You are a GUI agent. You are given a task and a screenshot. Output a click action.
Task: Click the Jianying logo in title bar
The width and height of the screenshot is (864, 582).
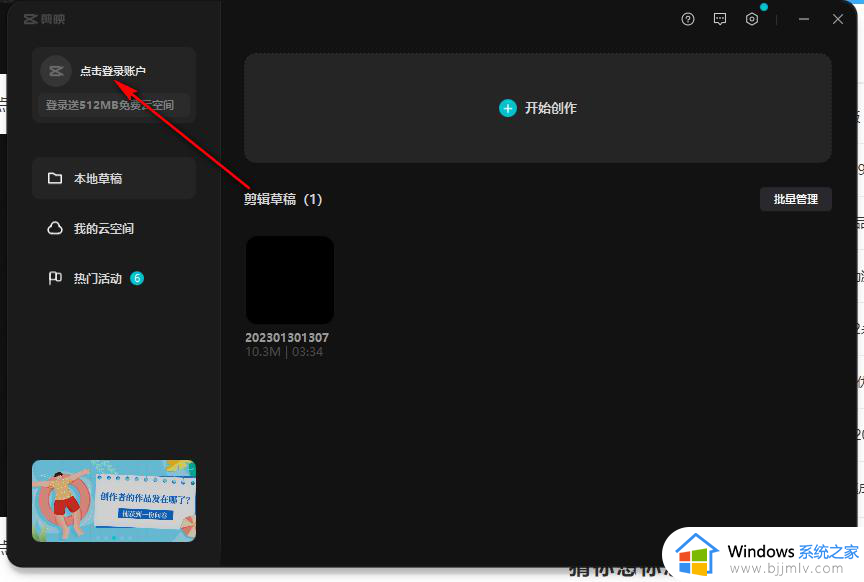click(x=45, y=19)
